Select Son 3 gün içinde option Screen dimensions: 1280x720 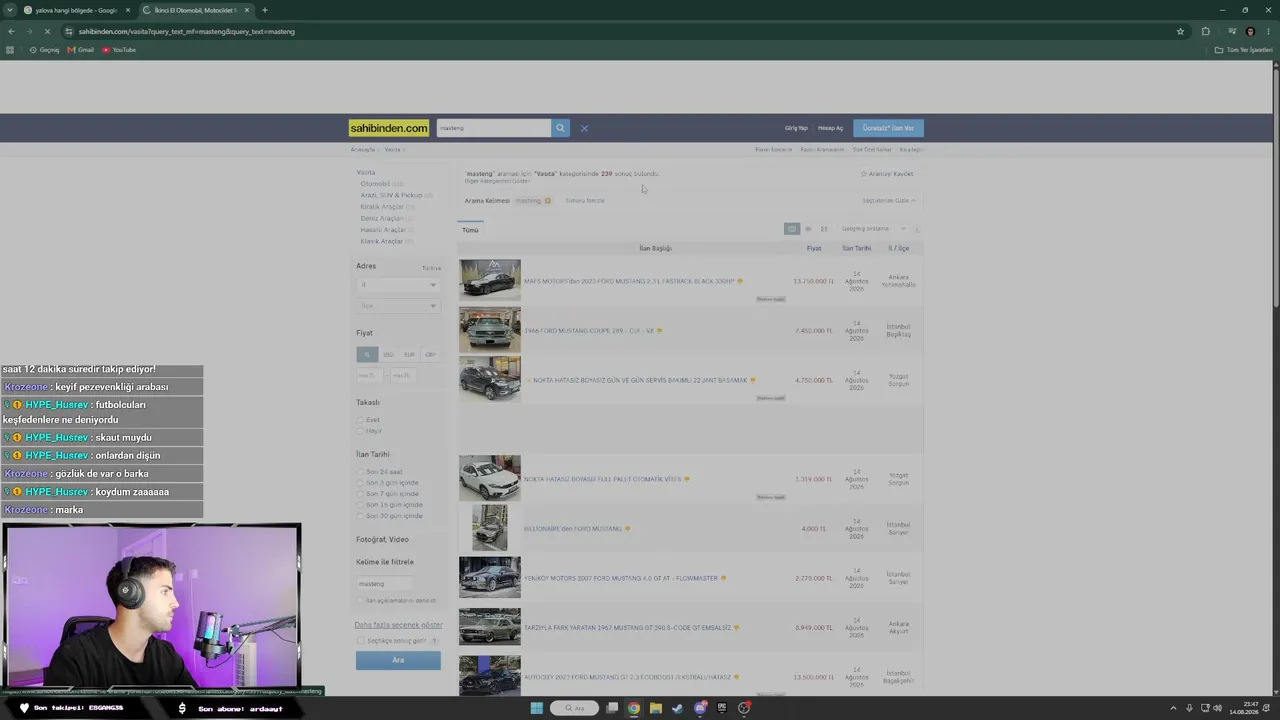[x=360, y=483]
